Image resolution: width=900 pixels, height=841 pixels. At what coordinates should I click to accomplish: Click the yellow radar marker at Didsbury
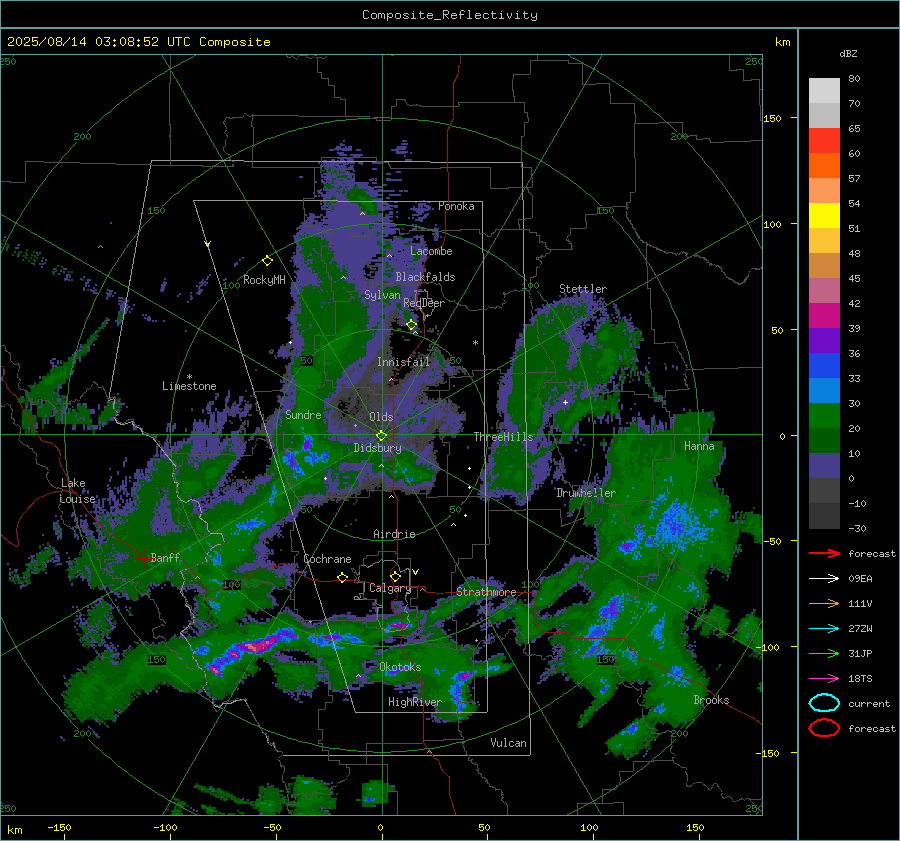coord(381,436)
